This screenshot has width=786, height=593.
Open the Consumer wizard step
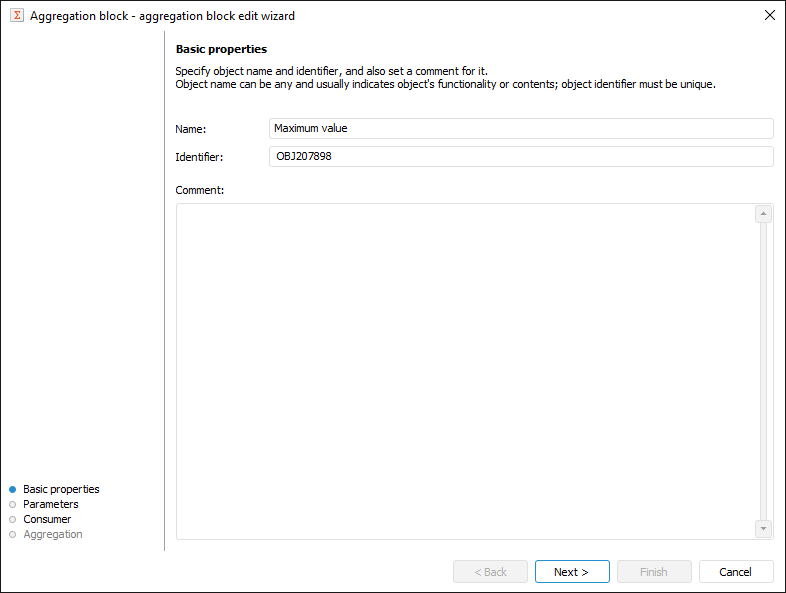click(x=47, y=519)
